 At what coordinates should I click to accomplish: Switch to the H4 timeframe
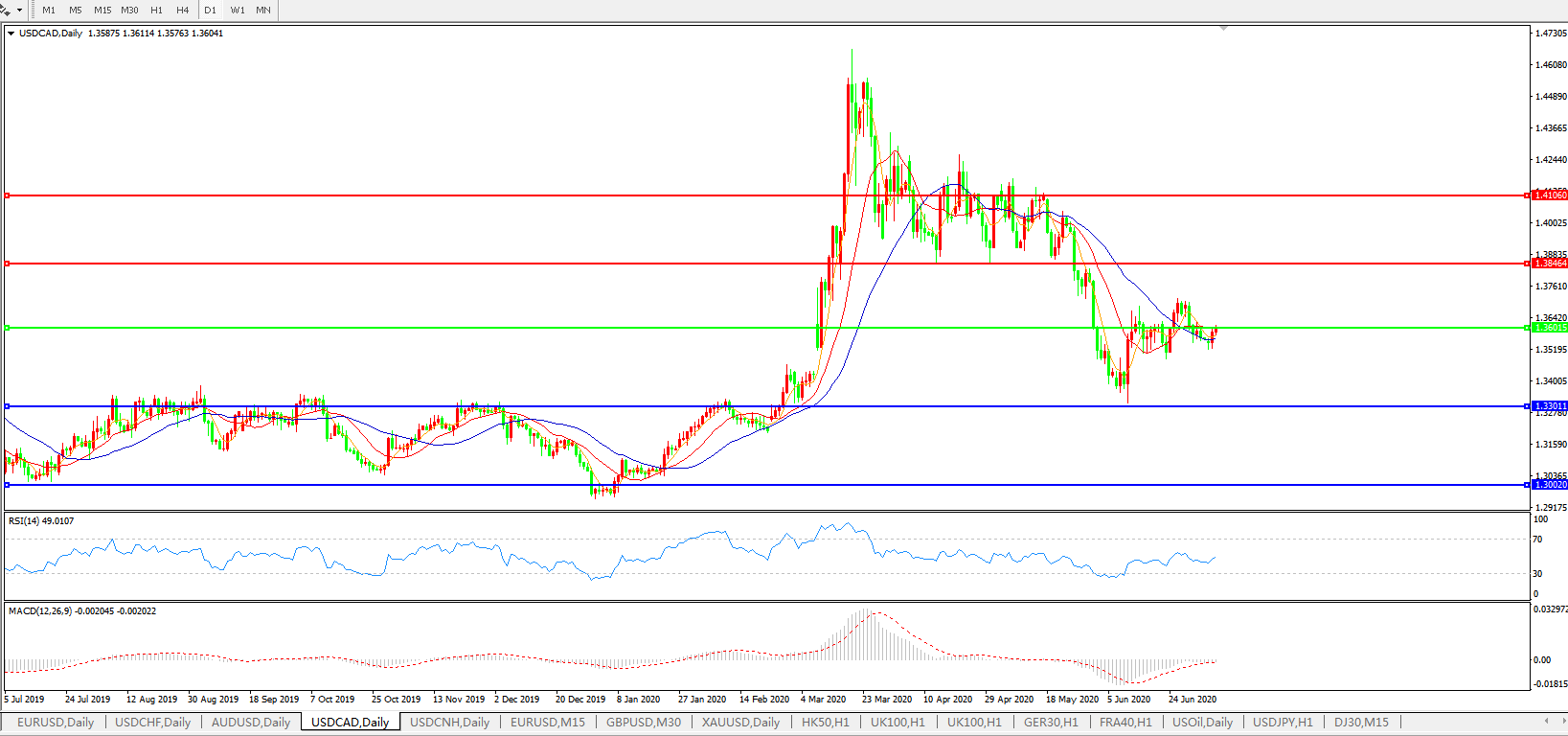[x=183, y=11]
